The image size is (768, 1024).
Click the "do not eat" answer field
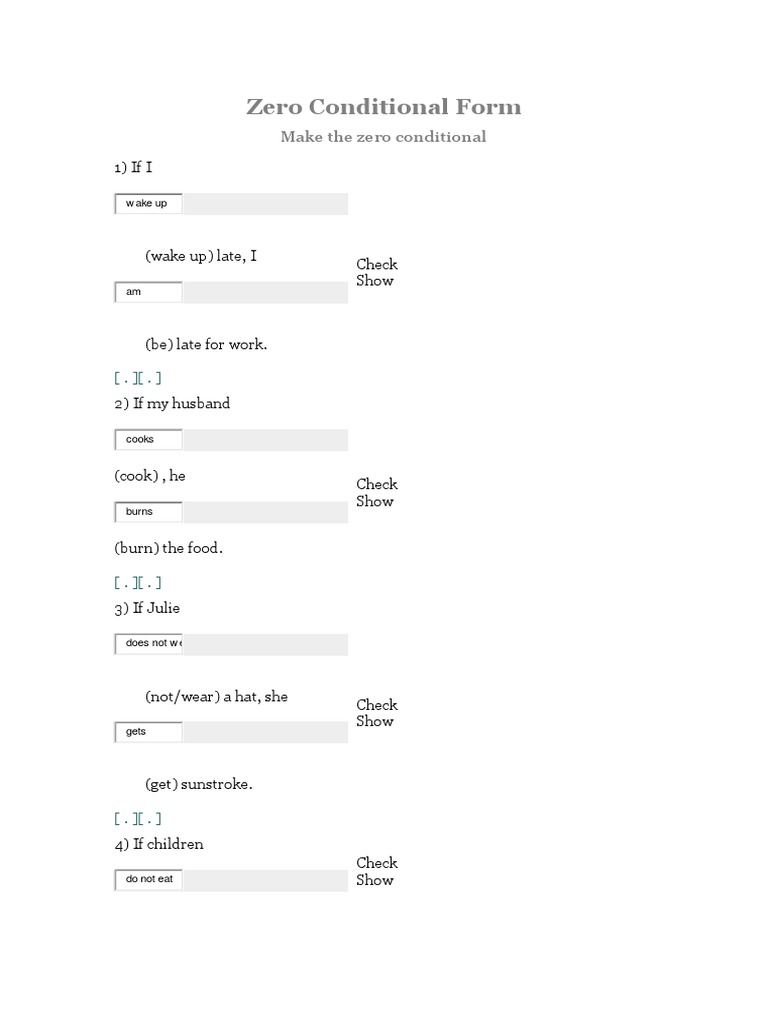149,880
